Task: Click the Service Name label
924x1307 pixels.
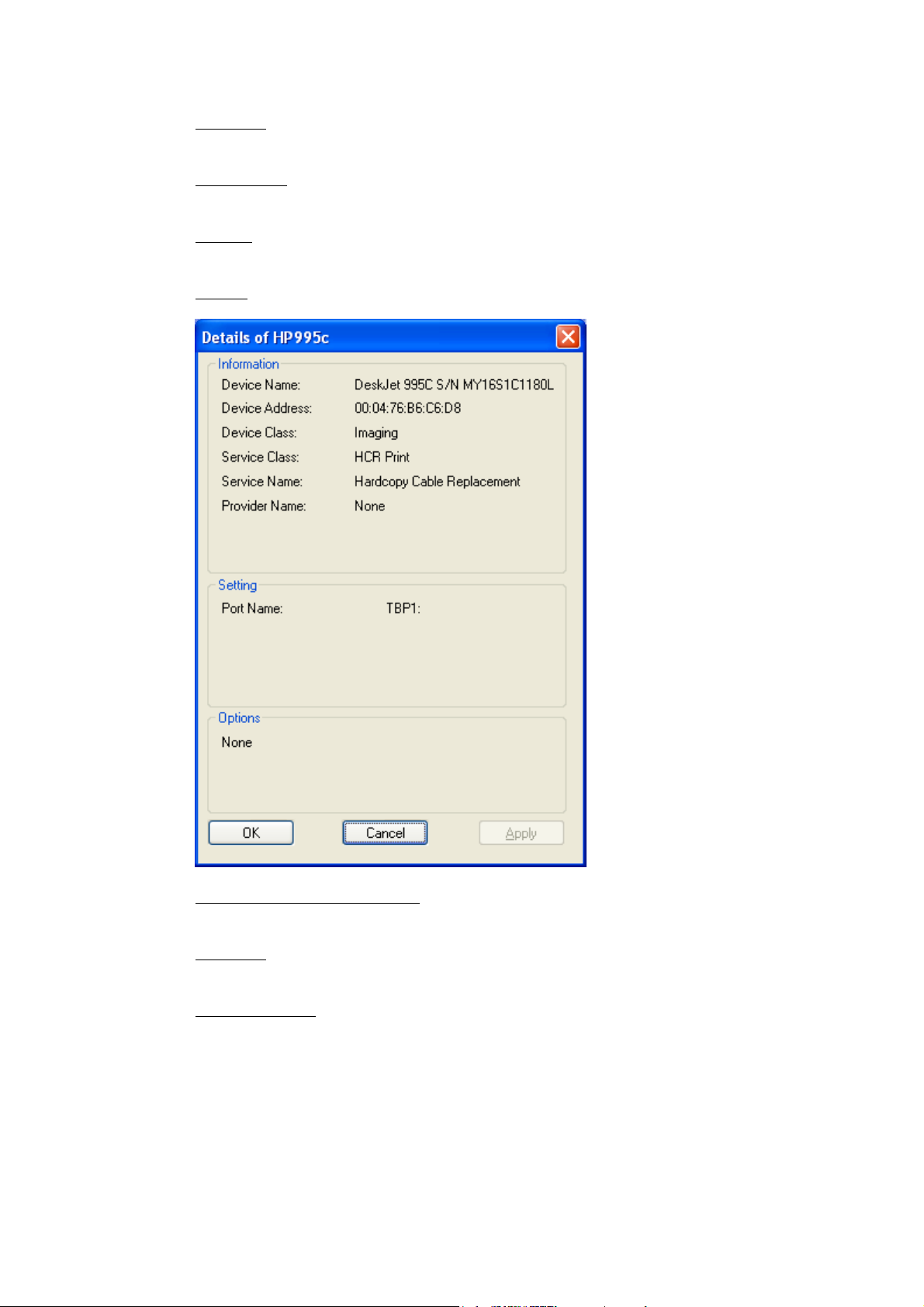Action: [262, 482]
